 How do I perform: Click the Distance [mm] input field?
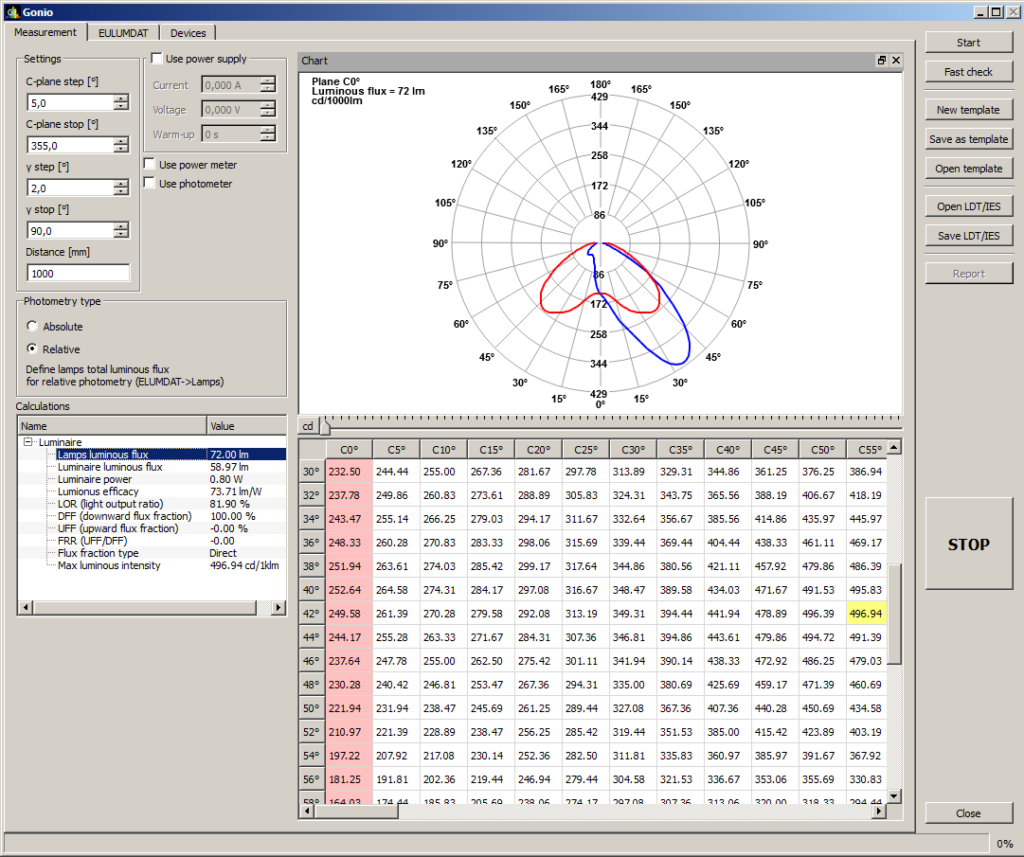click(78, 273)
